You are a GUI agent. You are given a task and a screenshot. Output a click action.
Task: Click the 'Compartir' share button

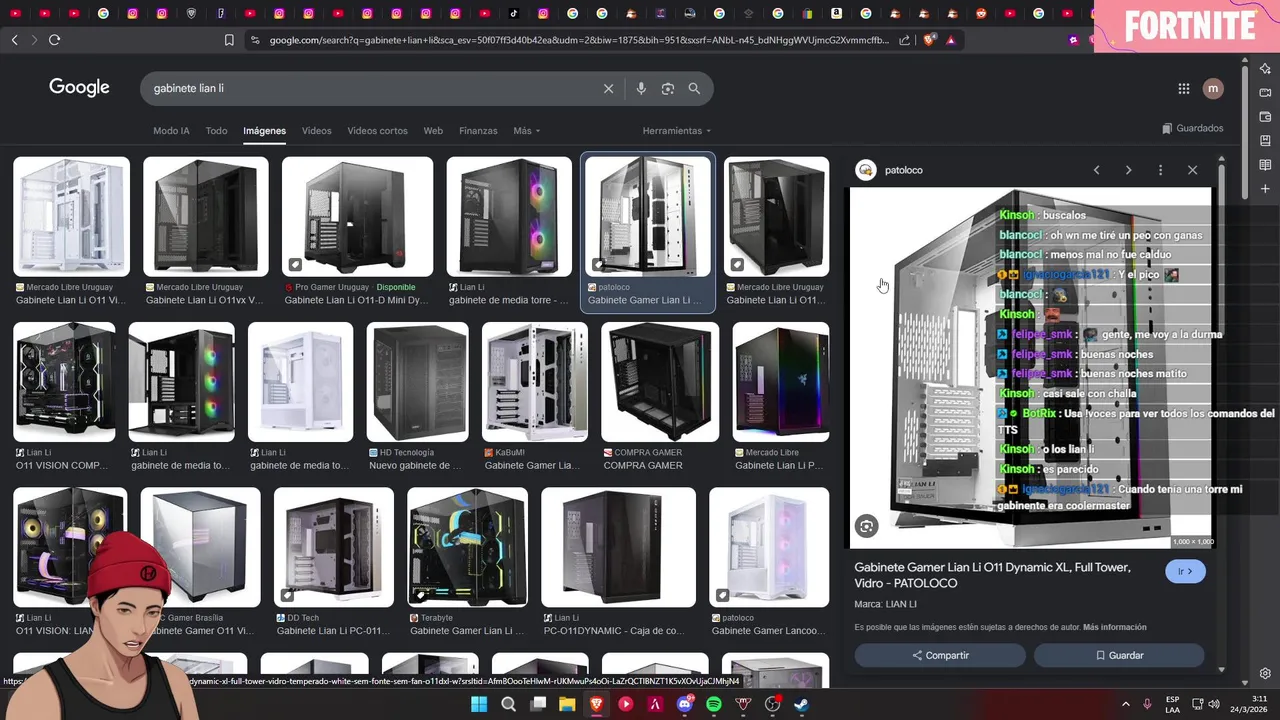click(940, 655)
